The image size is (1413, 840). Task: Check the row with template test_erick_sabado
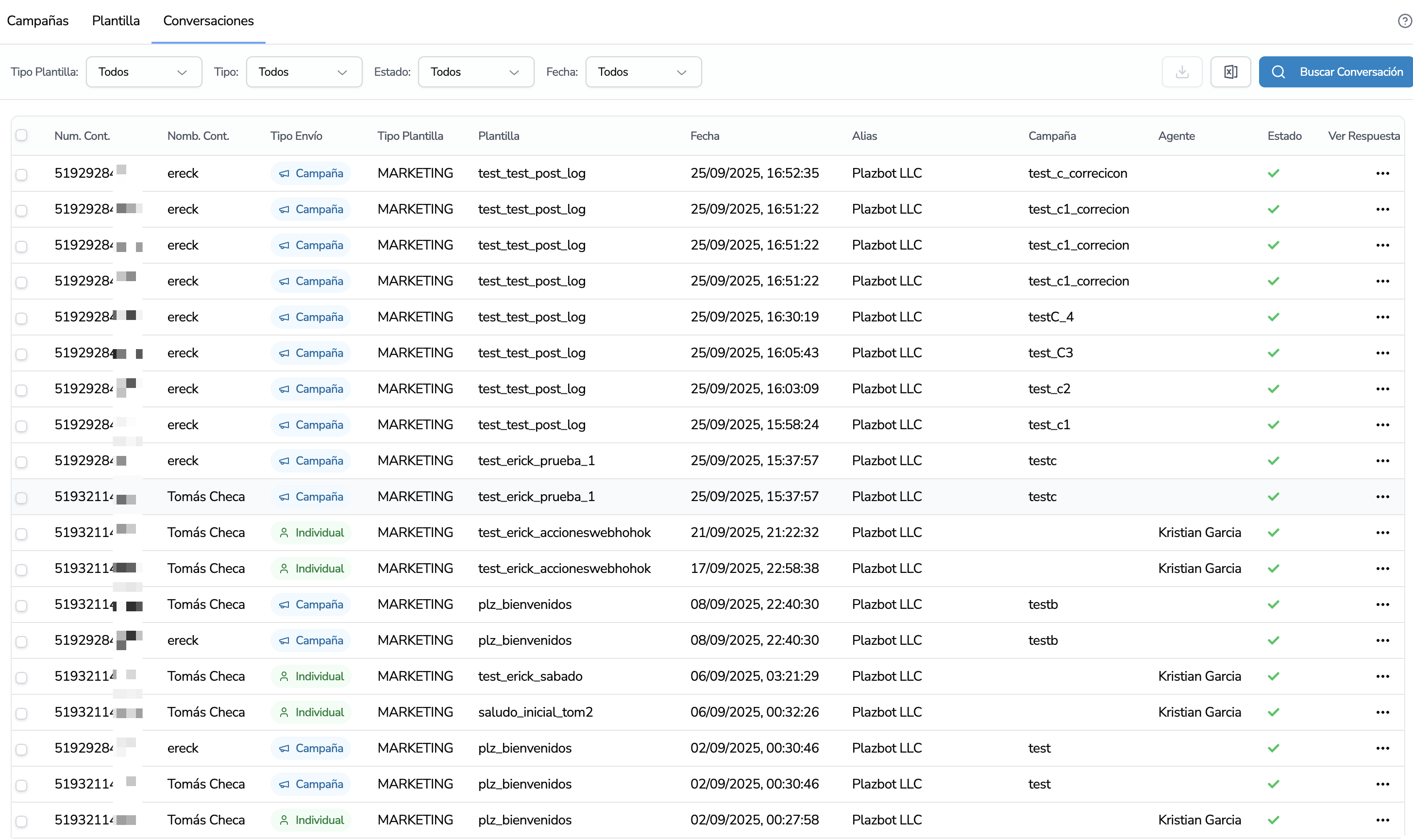coord(21,677)
